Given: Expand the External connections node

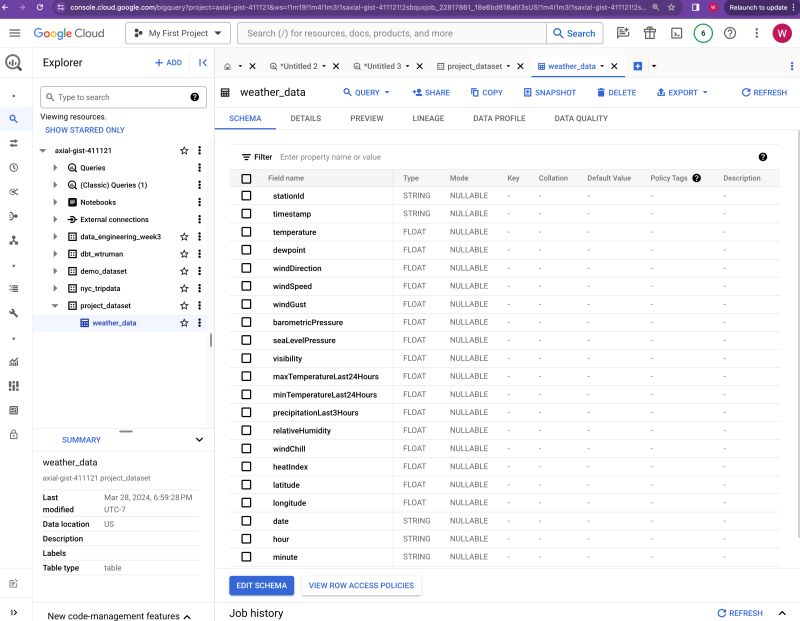Looking at the screenshot, I should [55, 219].
